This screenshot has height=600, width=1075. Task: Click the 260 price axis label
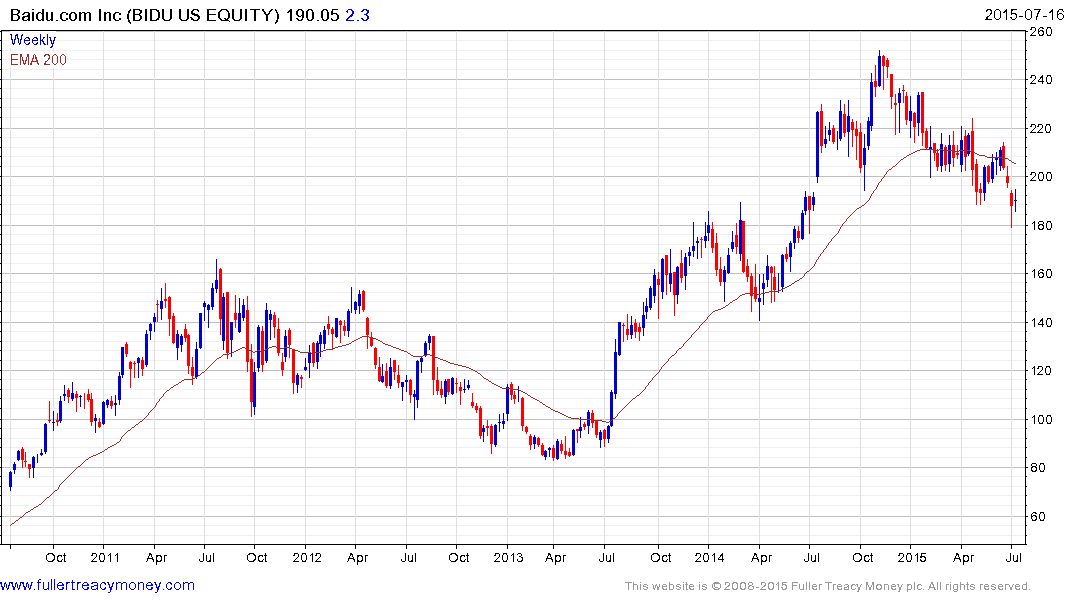pyautogui.click(x=1041, y=32)
